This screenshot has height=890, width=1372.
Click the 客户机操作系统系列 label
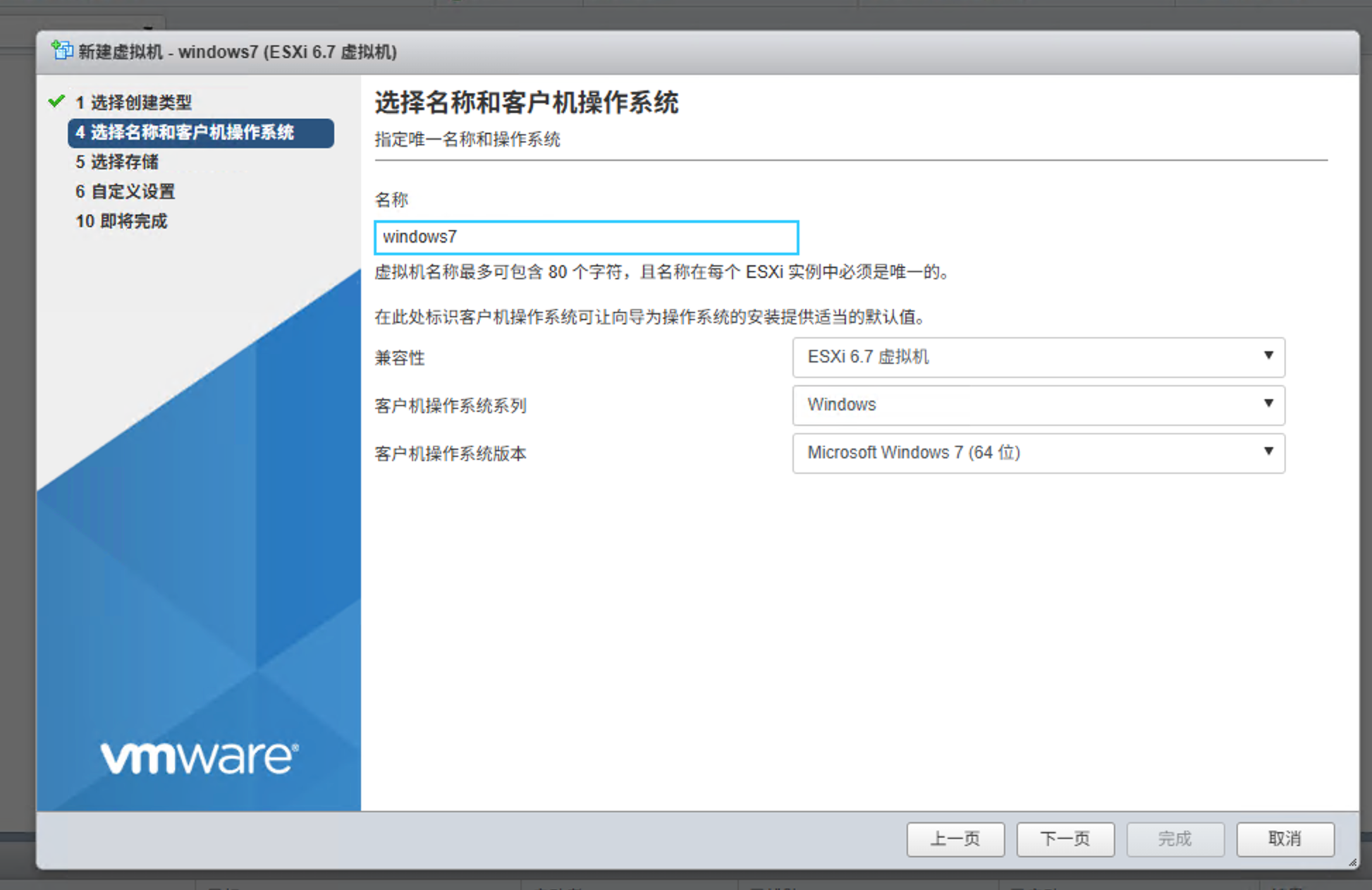tap(451, 406)
